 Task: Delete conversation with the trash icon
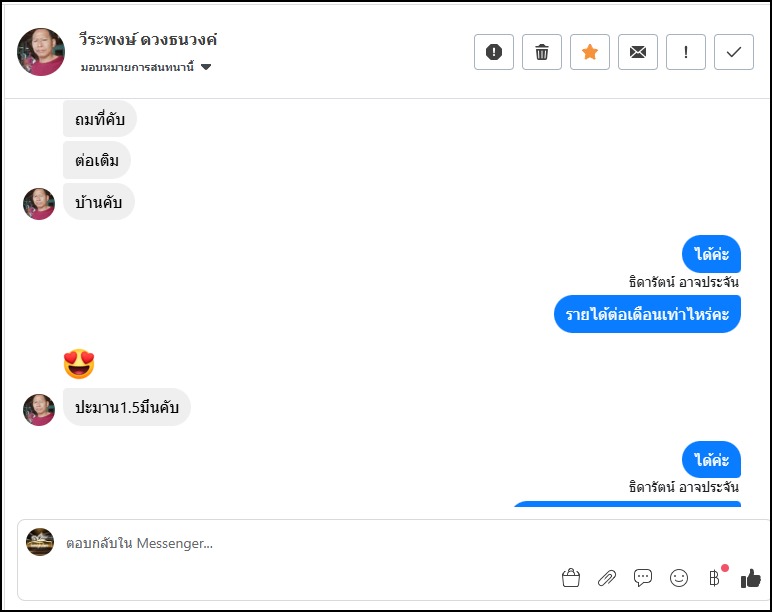(x=542, y=53)
